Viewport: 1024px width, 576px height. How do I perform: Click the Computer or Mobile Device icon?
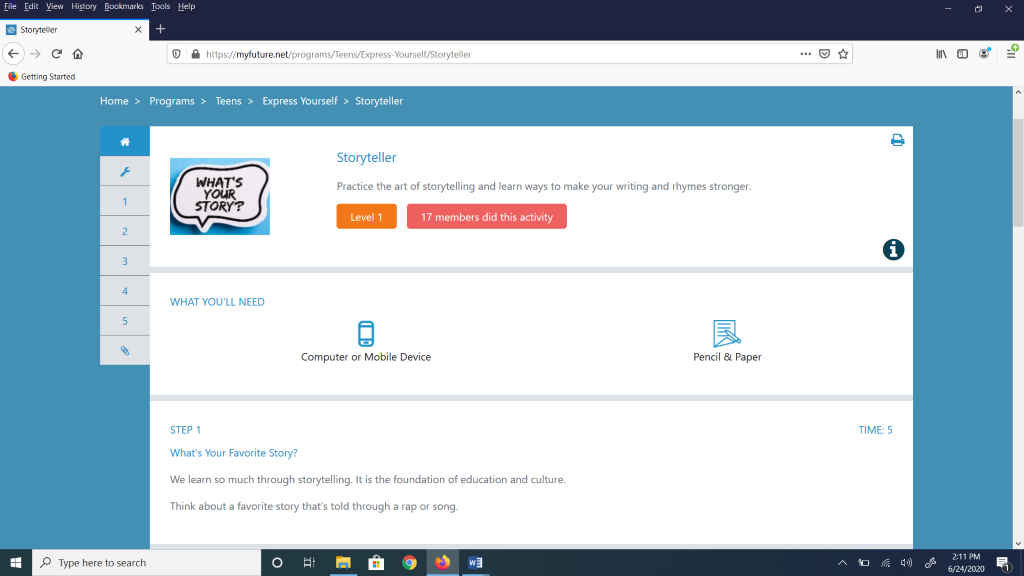366,333
